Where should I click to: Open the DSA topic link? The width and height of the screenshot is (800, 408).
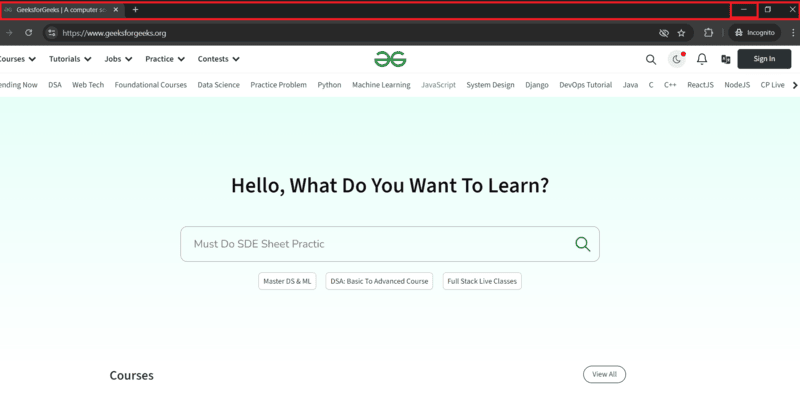coord(55,85)
